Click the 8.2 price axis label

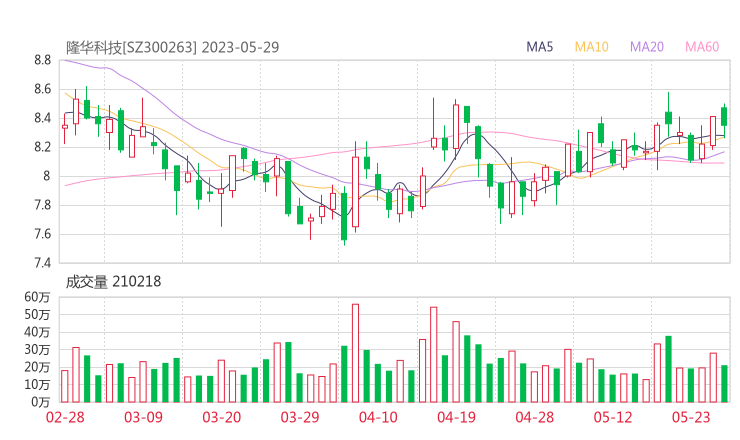(x=42, y=147)
